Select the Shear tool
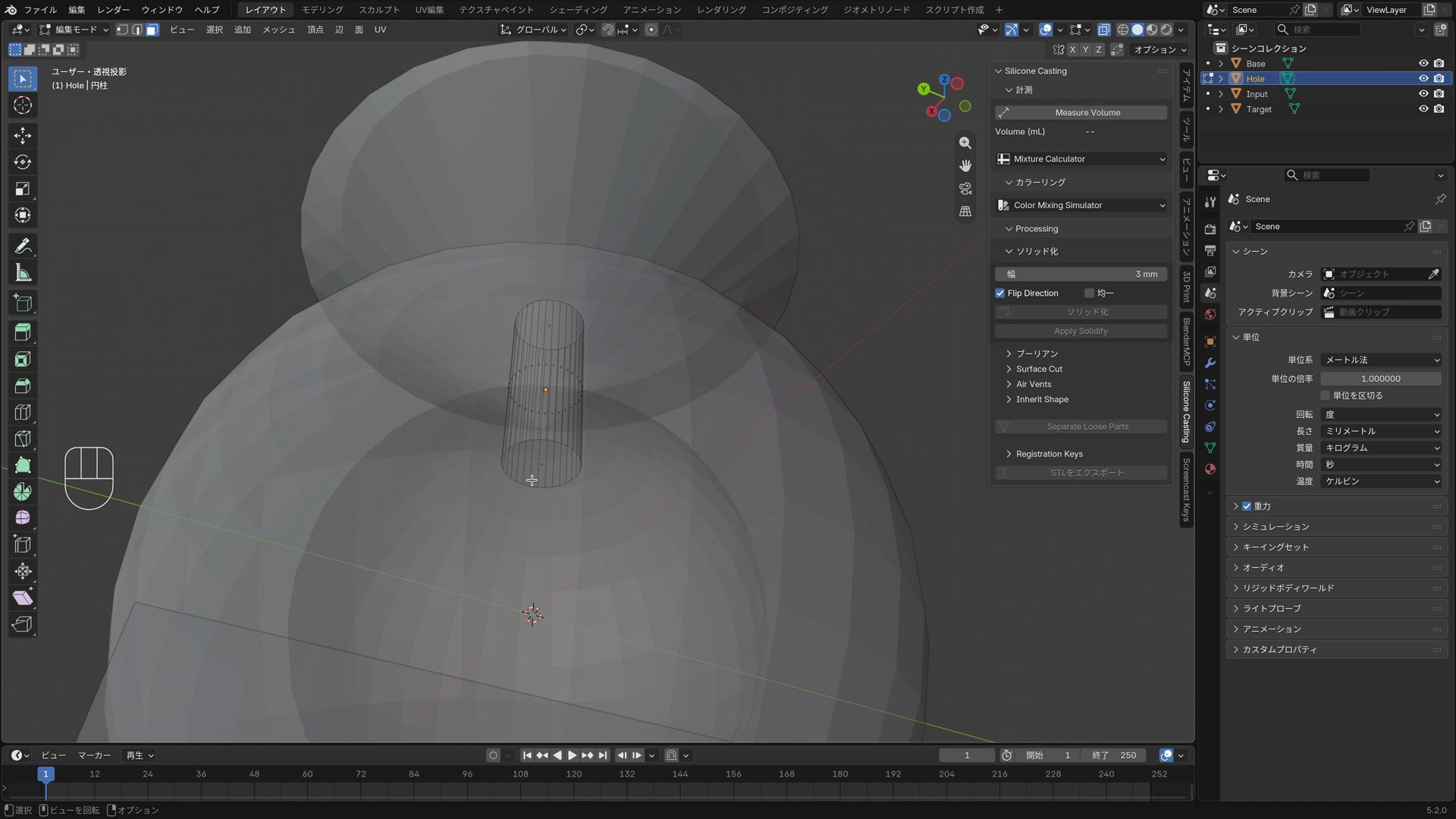Image resolution: width=1456 pixels, height=819 pixels. (23, 598)
